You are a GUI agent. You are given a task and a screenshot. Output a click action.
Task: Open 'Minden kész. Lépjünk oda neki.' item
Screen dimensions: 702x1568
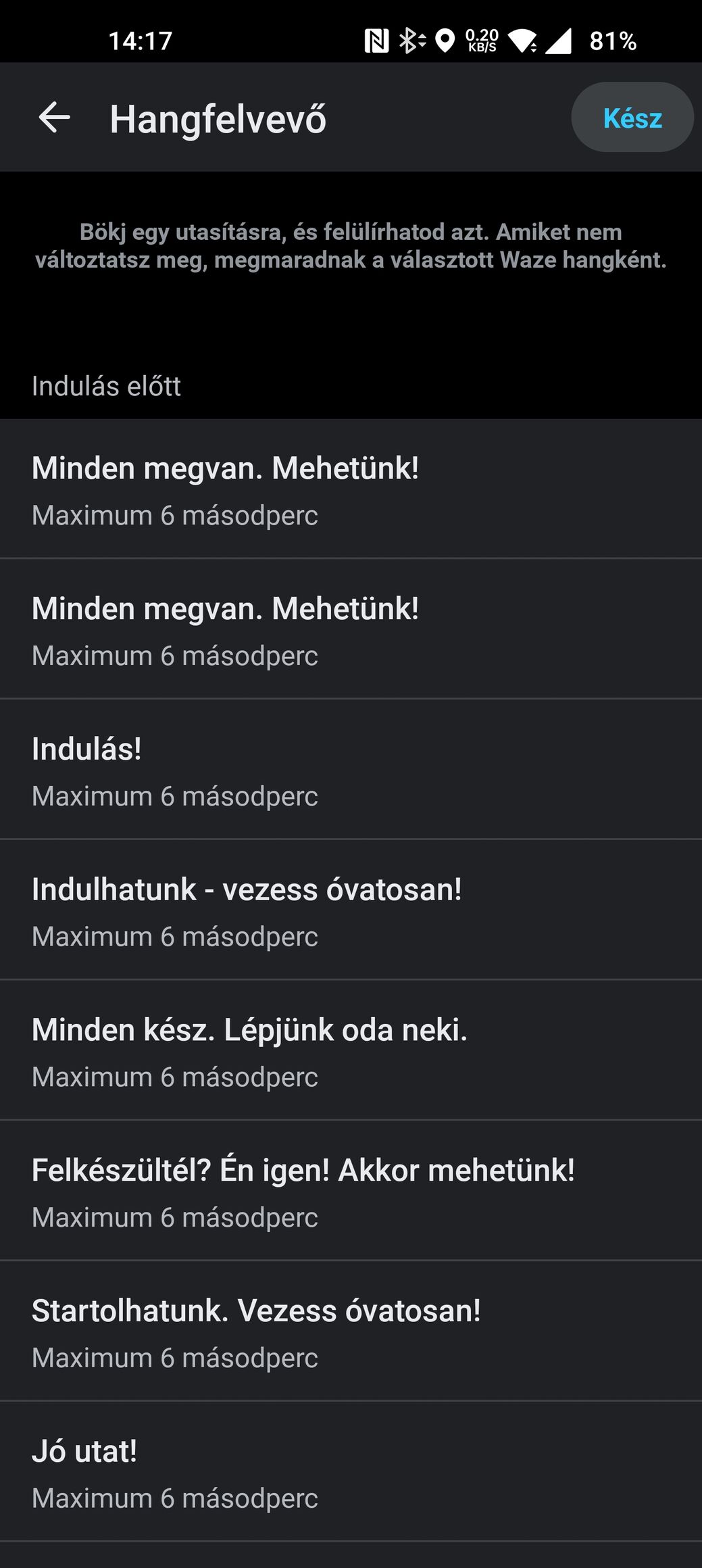(x=351, y=1051)
